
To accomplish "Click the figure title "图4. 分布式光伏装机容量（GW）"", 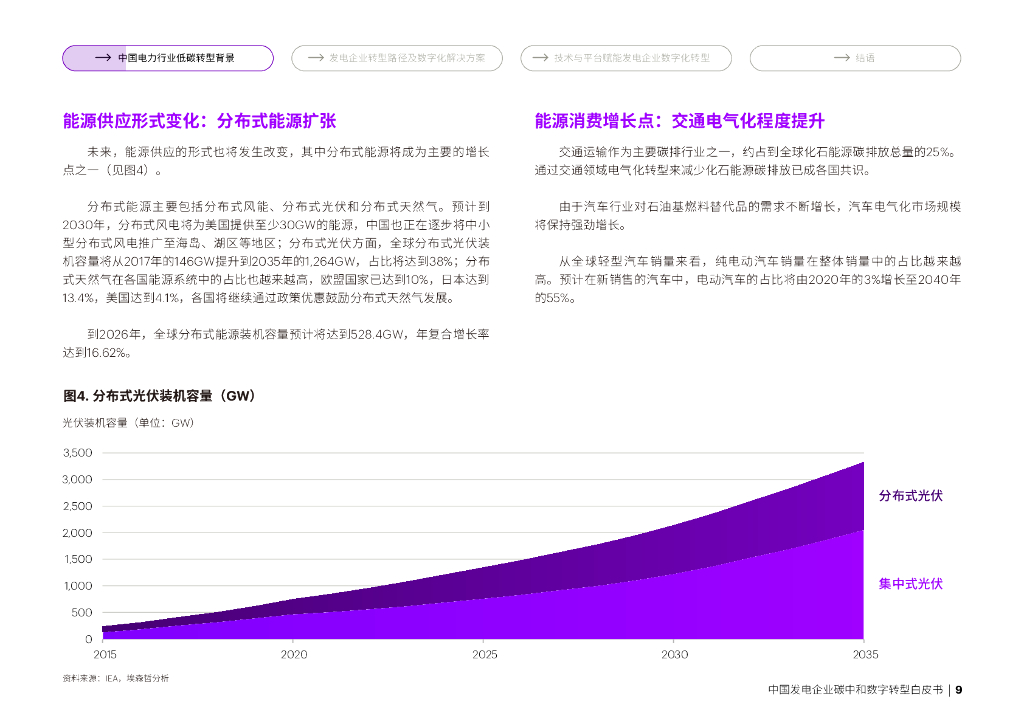I will coord(156,395).
